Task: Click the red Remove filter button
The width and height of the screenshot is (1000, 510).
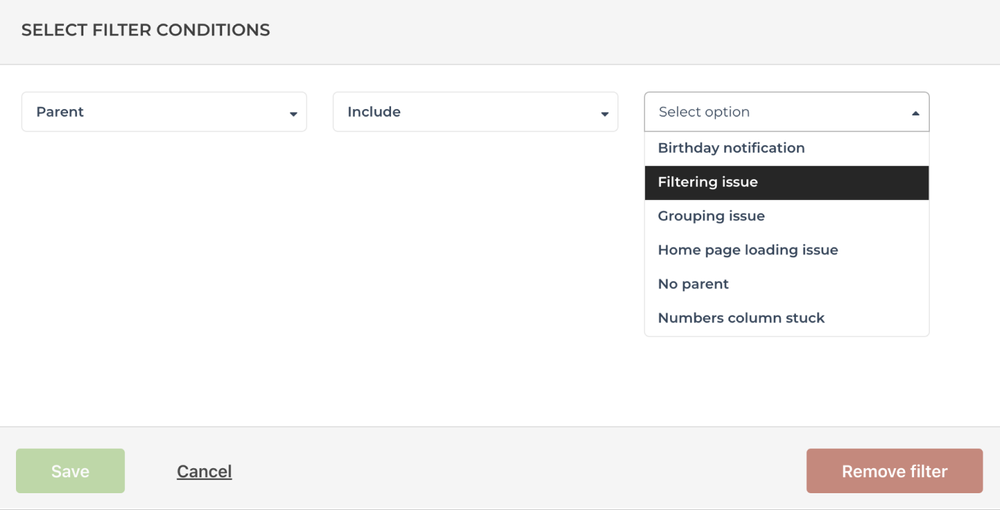Action: coord(894,471)
